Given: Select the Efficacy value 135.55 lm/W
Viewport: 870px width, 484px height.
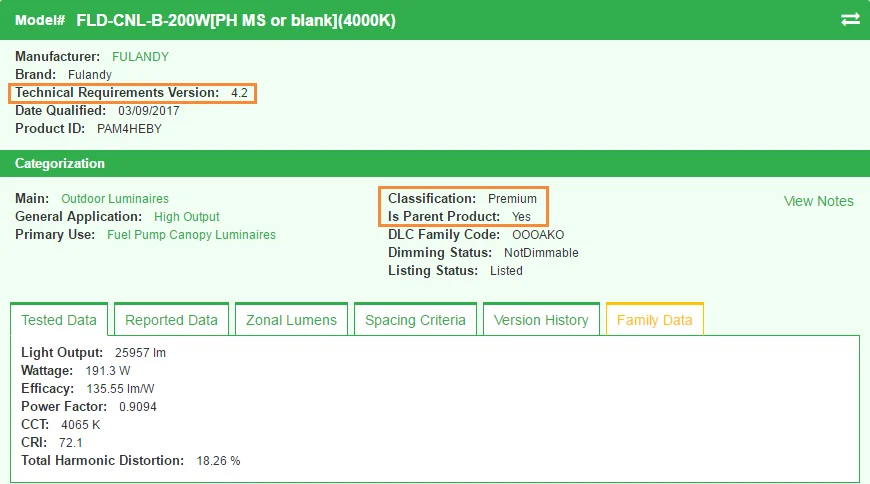Looking at the screenshot, I should click(120, 389).
